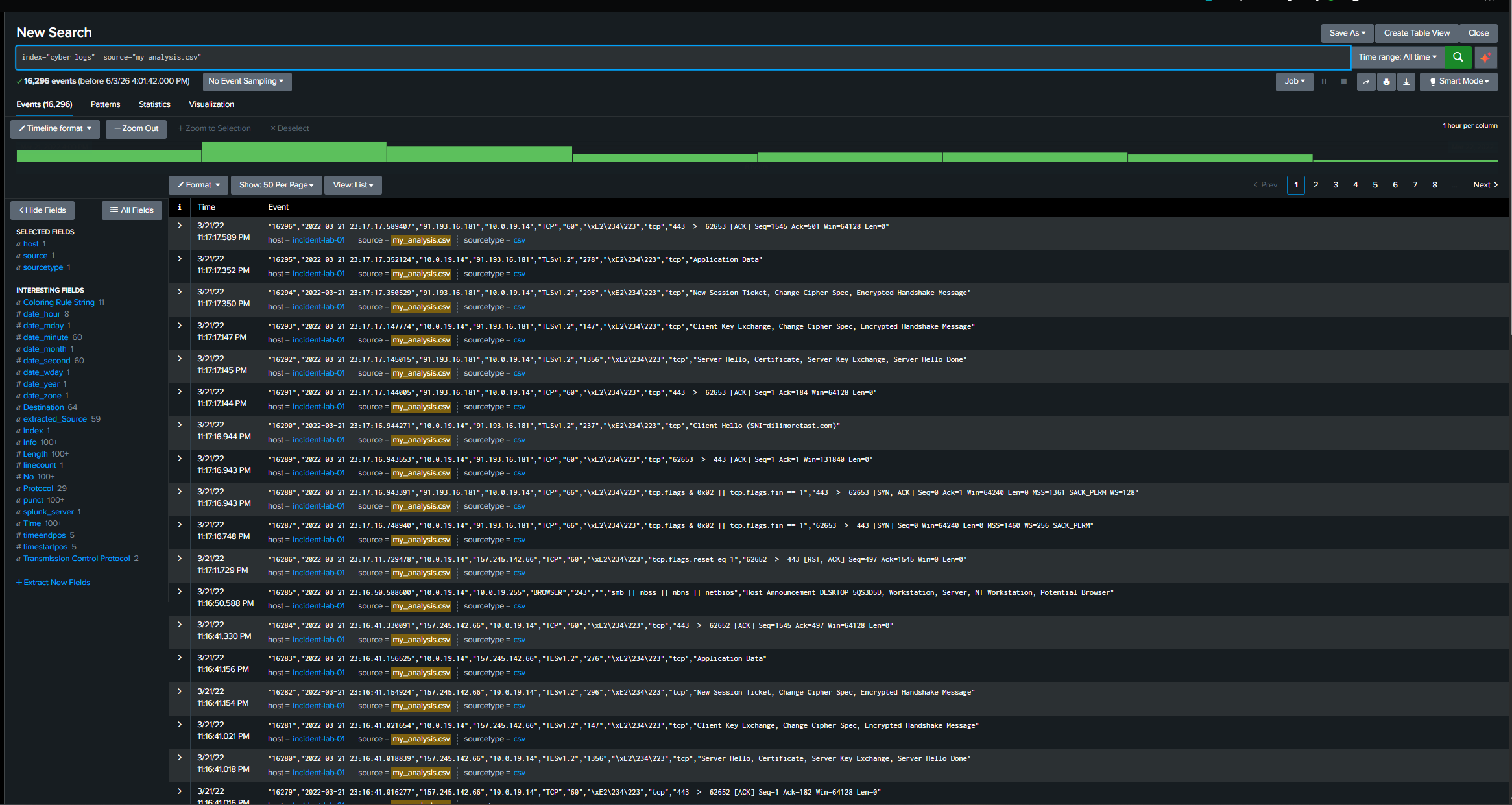Screen dimensions: 1512x805
Task: Zoom Out the timeline
Action: (x=136, y=129)
